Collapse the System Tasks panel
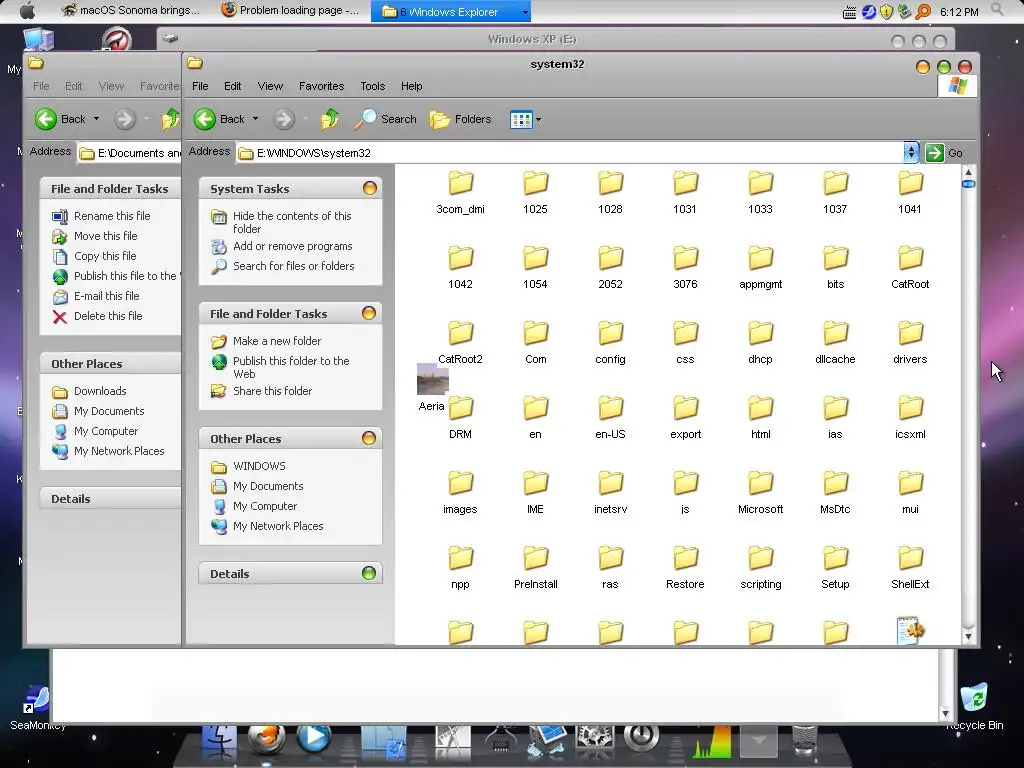This screenshot has height=768, width=1024. pyautogui.click(x=370, y=189)
